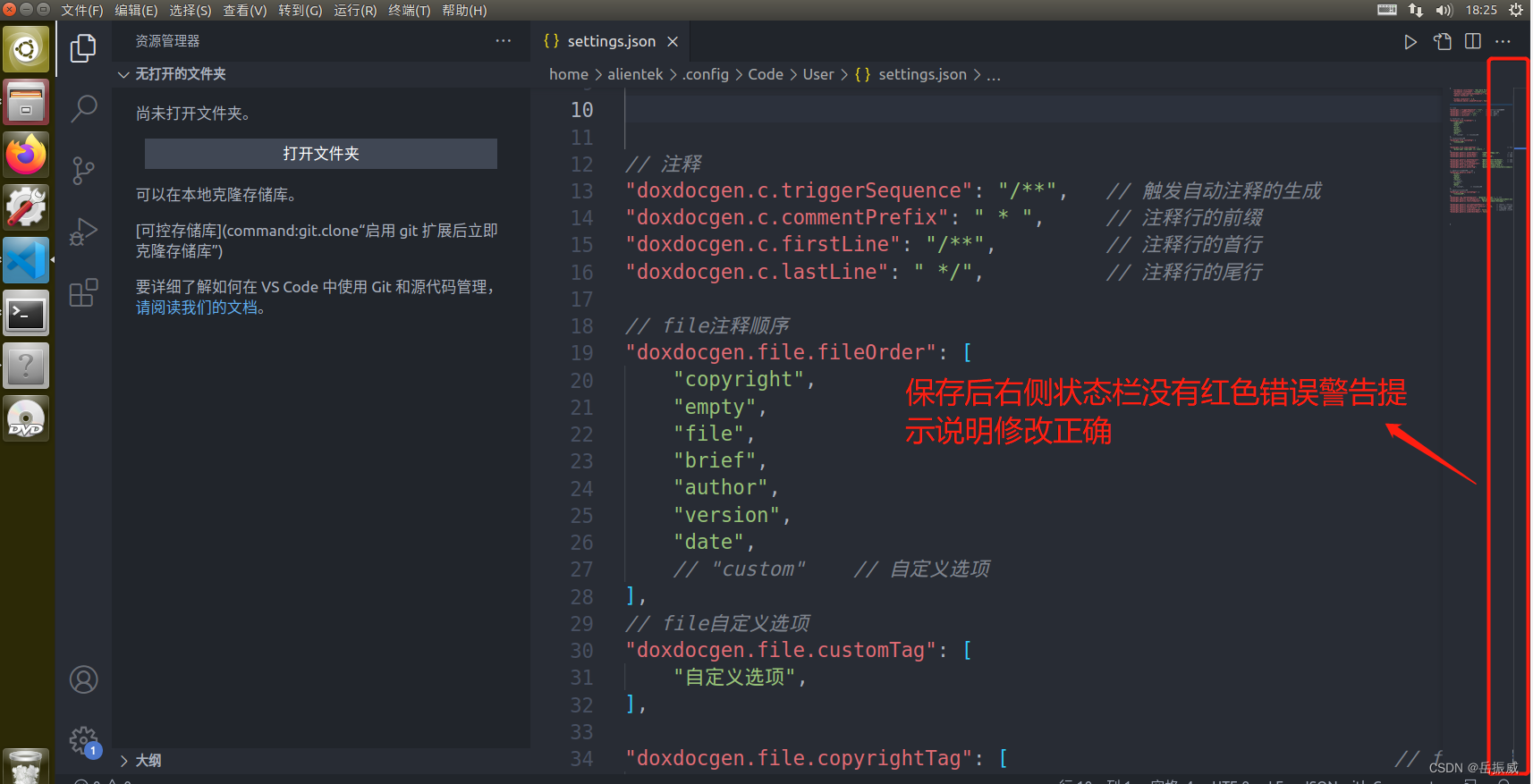Click the breadcrumb trailing ellipsis
The image size is (1533, 784).
994,75
